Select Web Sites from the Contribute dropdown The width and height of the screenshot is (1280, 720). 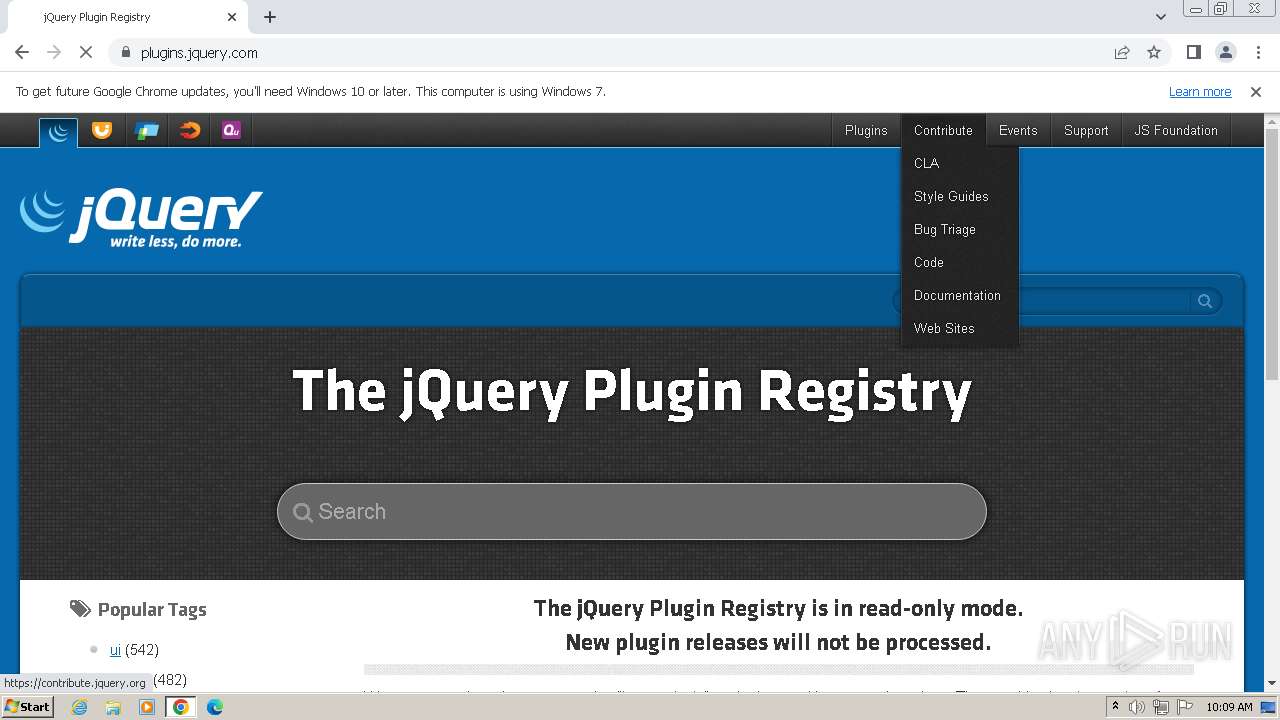960,328
